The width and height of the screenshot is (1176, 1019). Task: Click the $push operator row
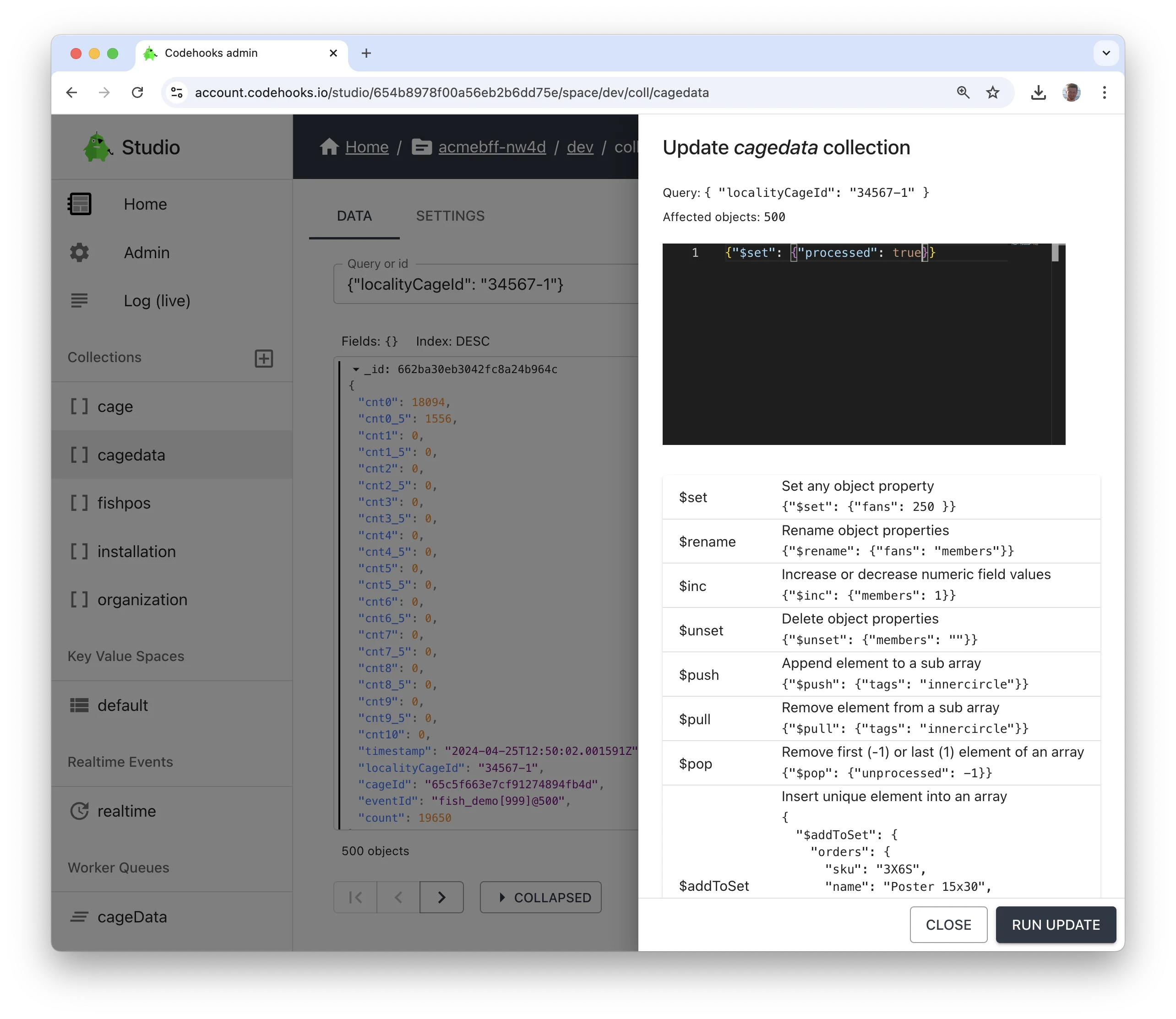[x=881, y=674]
